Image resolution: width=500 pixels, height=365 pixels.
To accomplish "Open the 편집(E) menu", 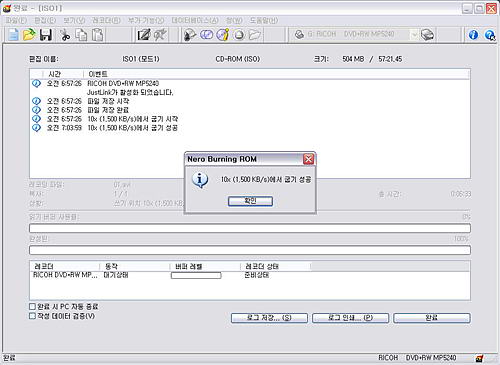I will pos(45,20).
